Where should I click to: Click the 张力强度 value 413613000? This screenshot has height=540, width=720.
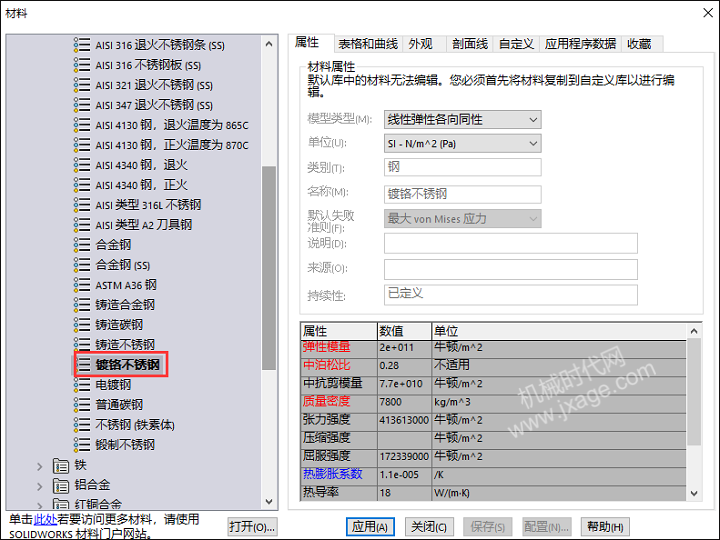404,420
